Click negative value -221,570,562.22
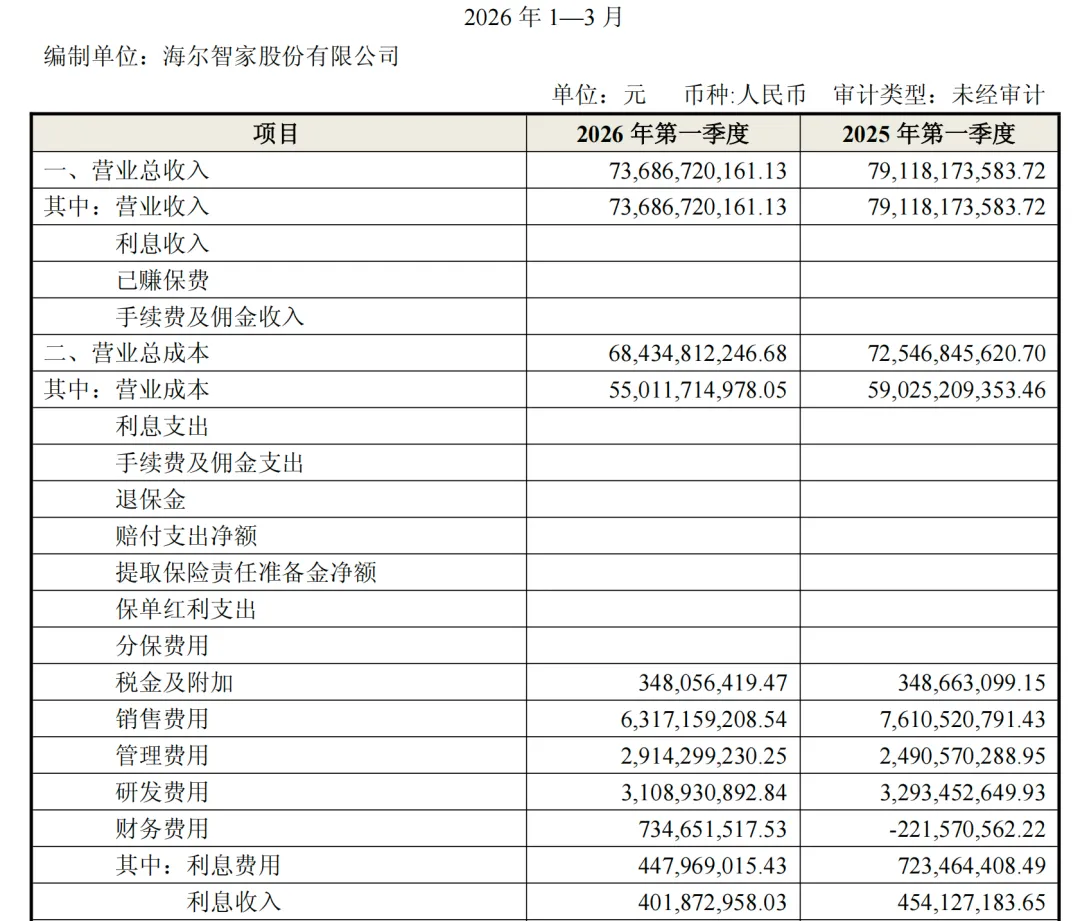1080x921 pixels. coord(968,829)
